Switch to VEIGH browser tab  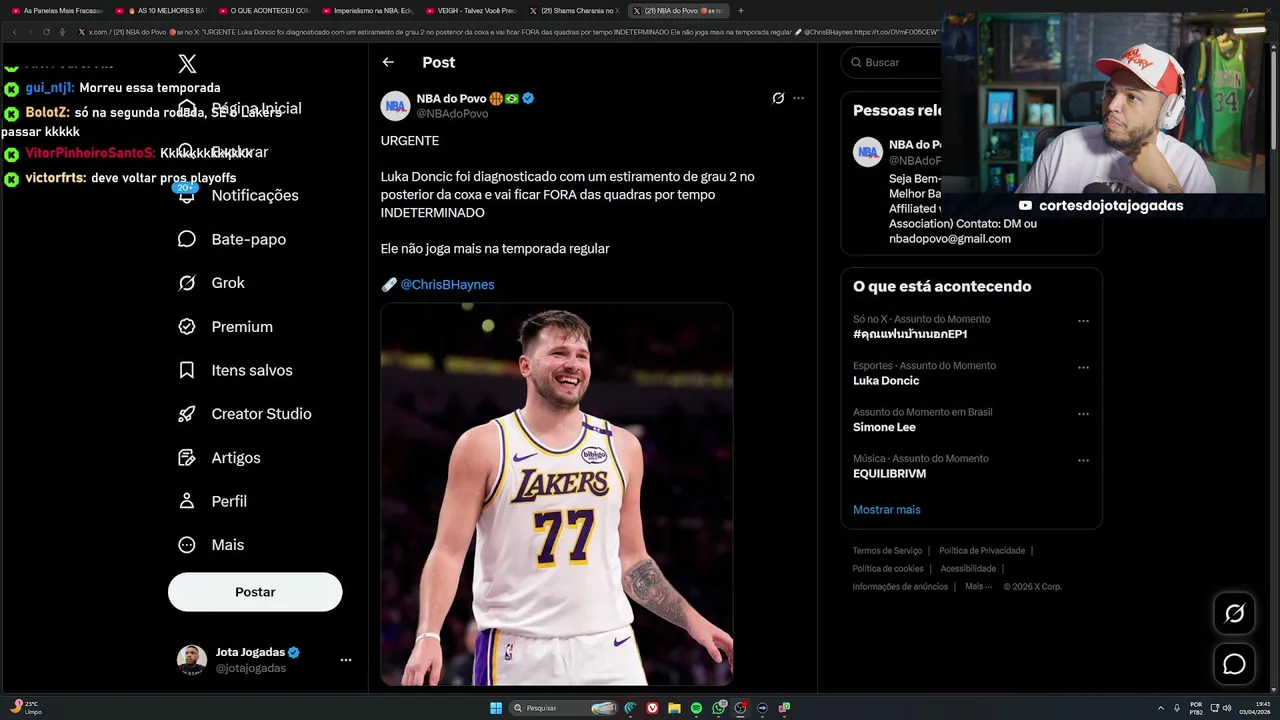click(470, 10)
